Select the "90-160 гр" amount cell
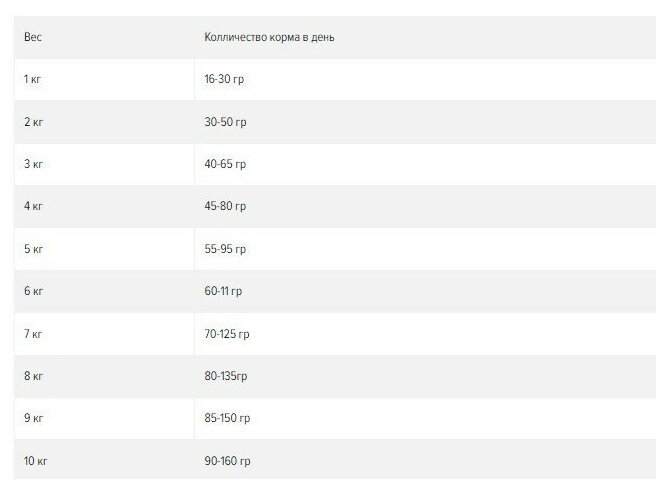666x489 pixels. (x=227, y=462)
